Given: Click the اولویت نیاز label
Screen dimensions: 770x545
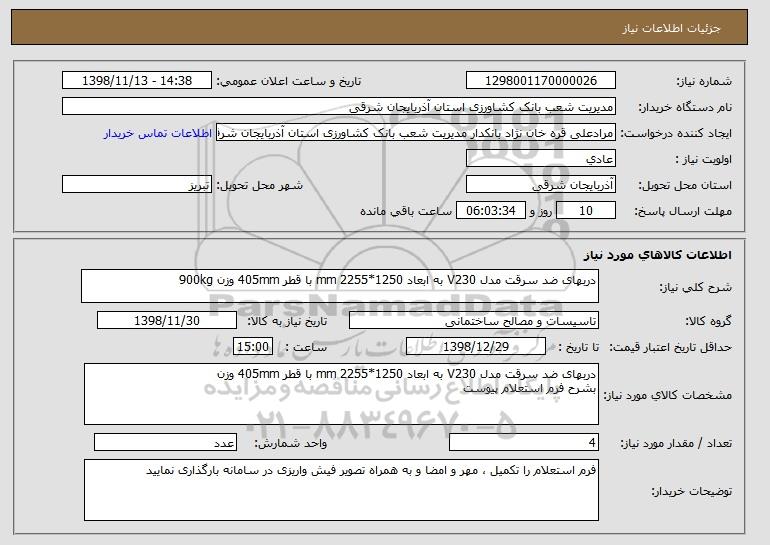Looking at the screenshot, I should pos(704,159).
